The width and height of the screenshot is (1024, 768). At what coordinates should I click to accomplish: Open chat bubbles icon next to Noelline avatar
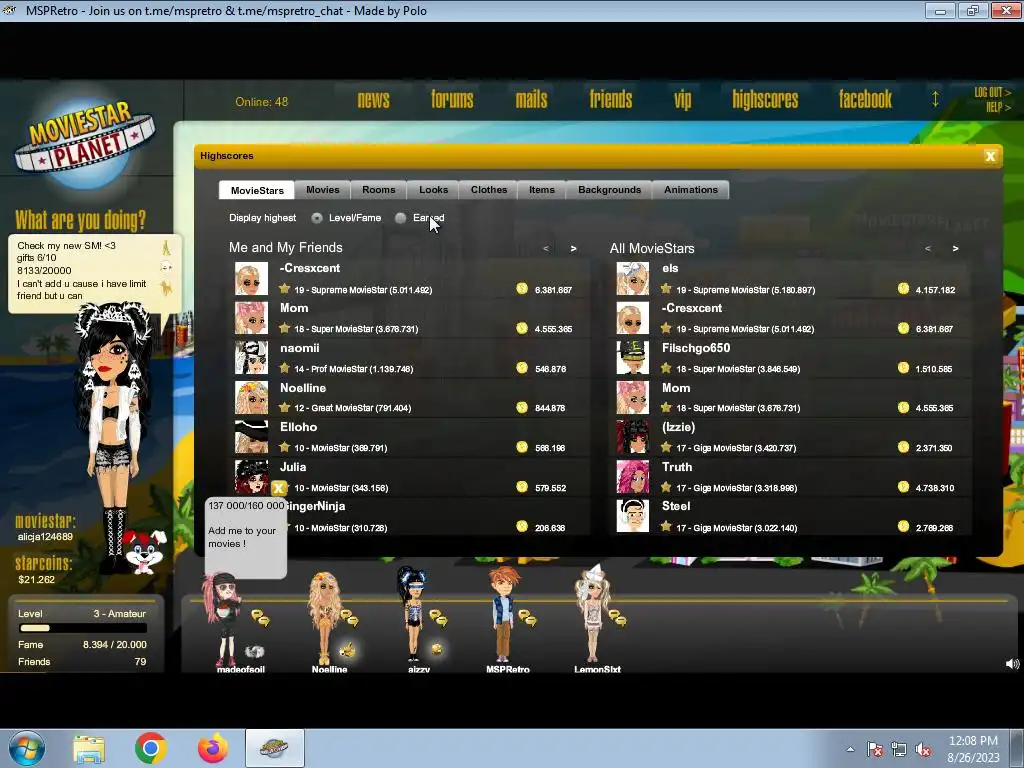(349, 617)
